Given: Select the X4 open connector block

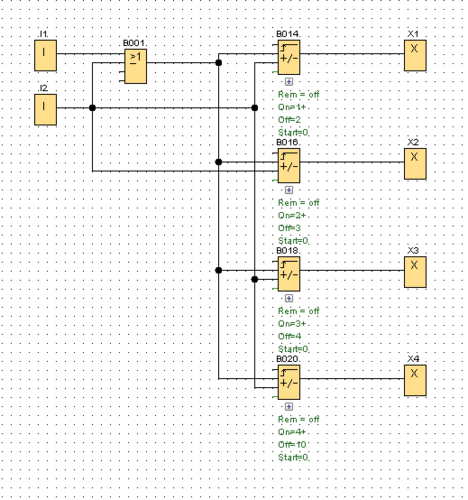Looking at the screenshot, I should [x=415, y=380].
